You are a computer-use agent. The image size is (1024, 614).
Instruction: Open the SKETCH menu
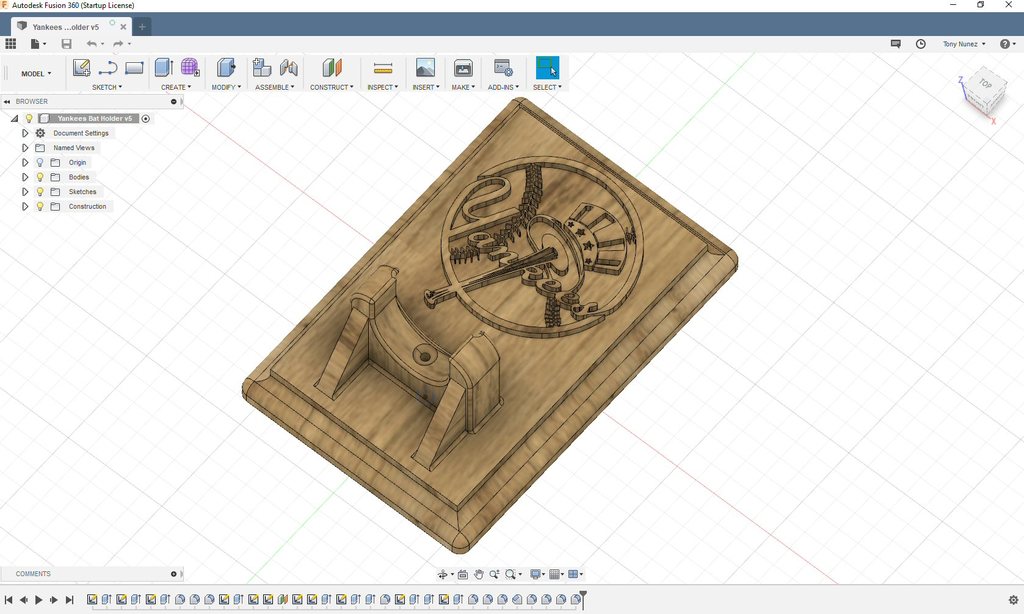tap(106, 87)
